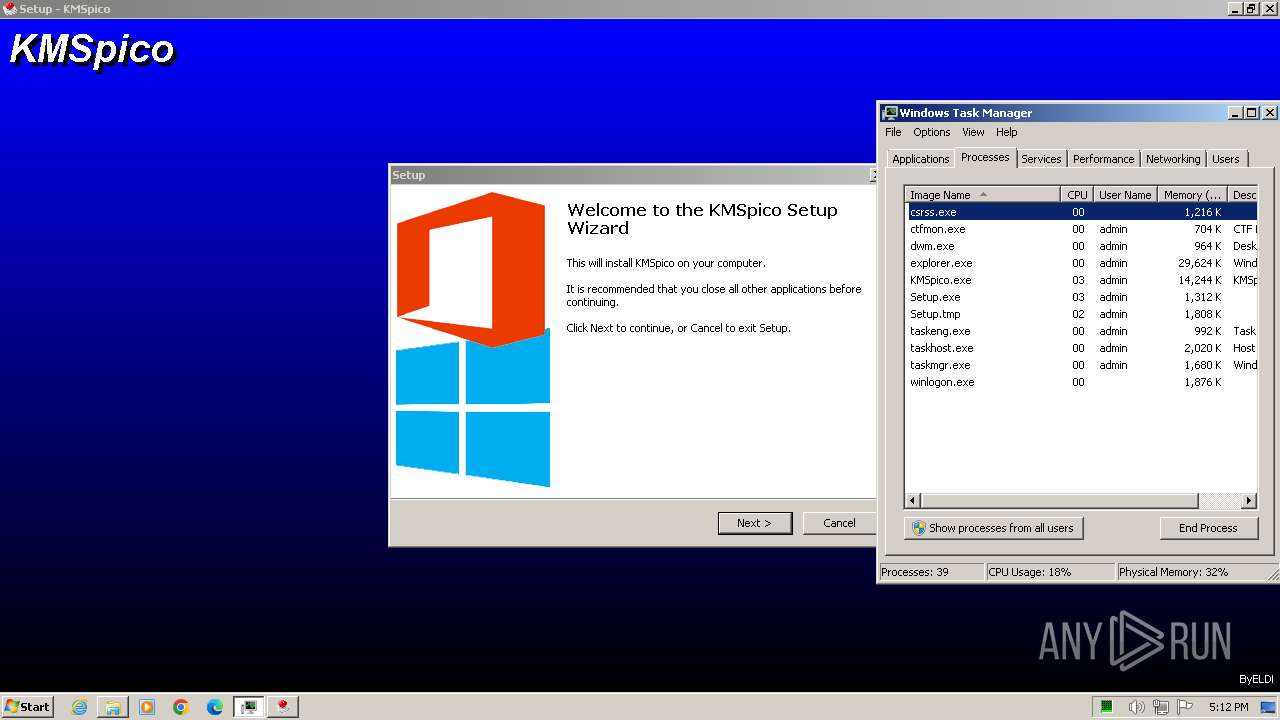Select the Setup.tmp process
The height and width of the screenshot is (720, 1280).
tap(1081, 314)
